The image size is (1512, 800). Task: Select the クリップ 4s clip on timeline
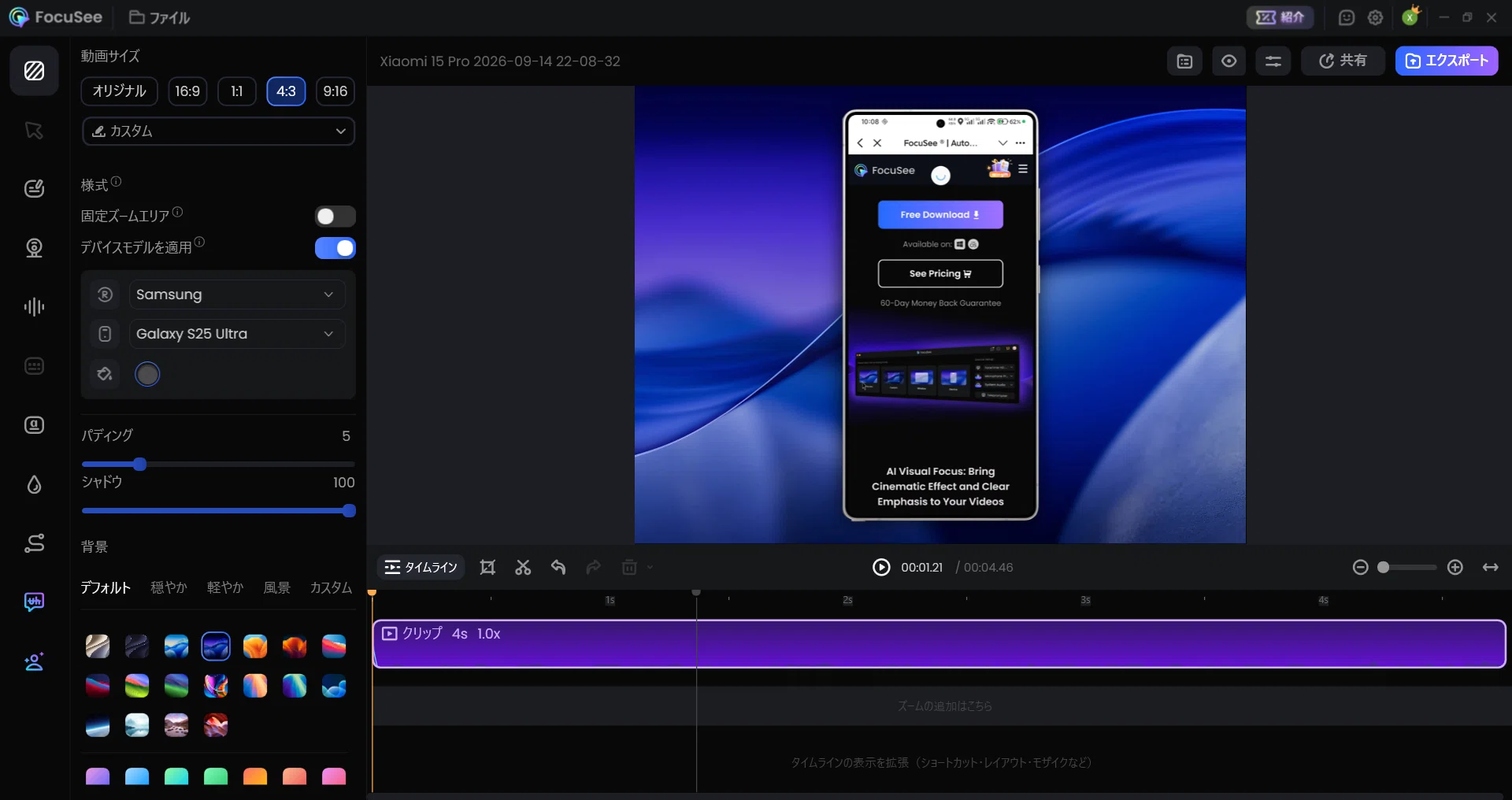click(x=939, y=644)
